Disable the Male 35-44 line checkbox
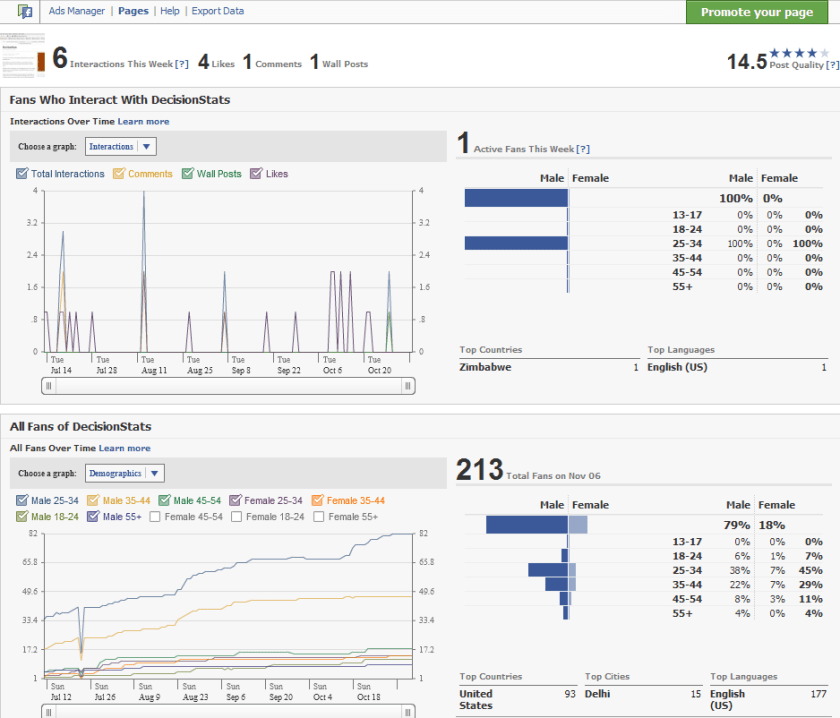The image size is (840, 718). [93, 501]
